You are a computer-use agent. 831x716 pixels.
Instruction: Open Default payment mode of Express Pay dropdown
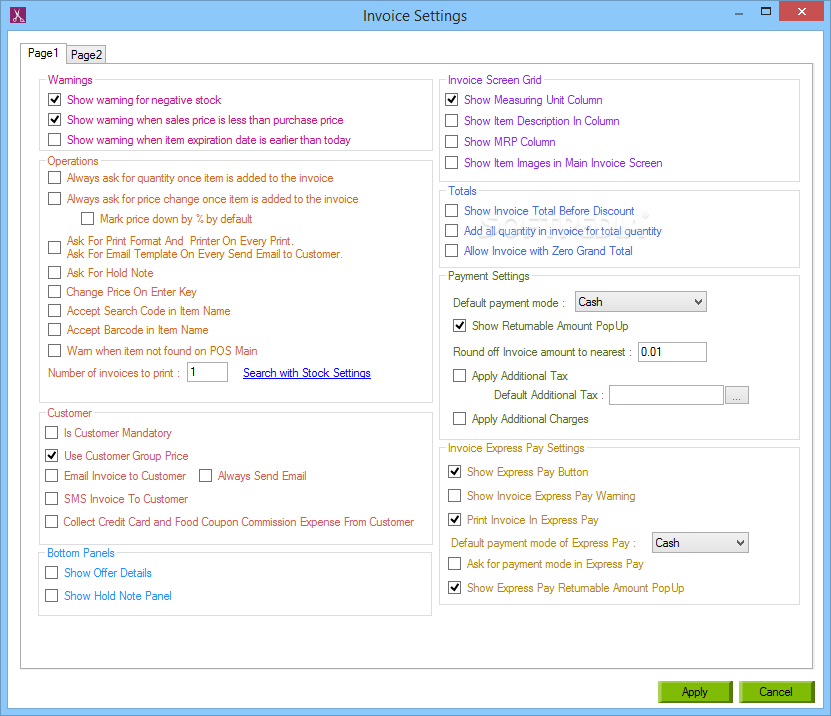(700, 543)
